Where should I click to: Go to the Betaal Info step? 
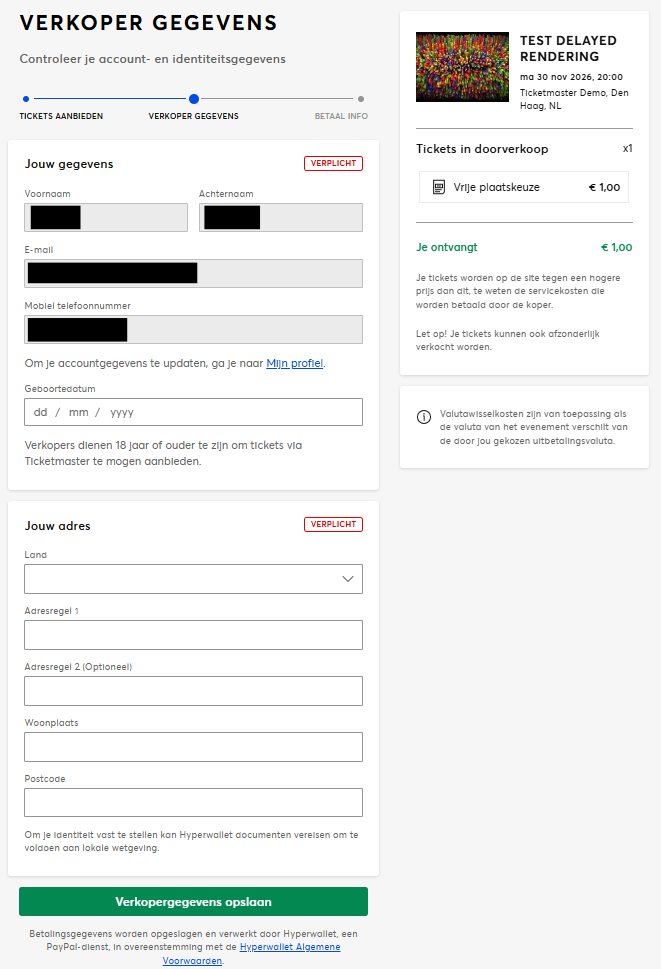click(x=341, y=116)
